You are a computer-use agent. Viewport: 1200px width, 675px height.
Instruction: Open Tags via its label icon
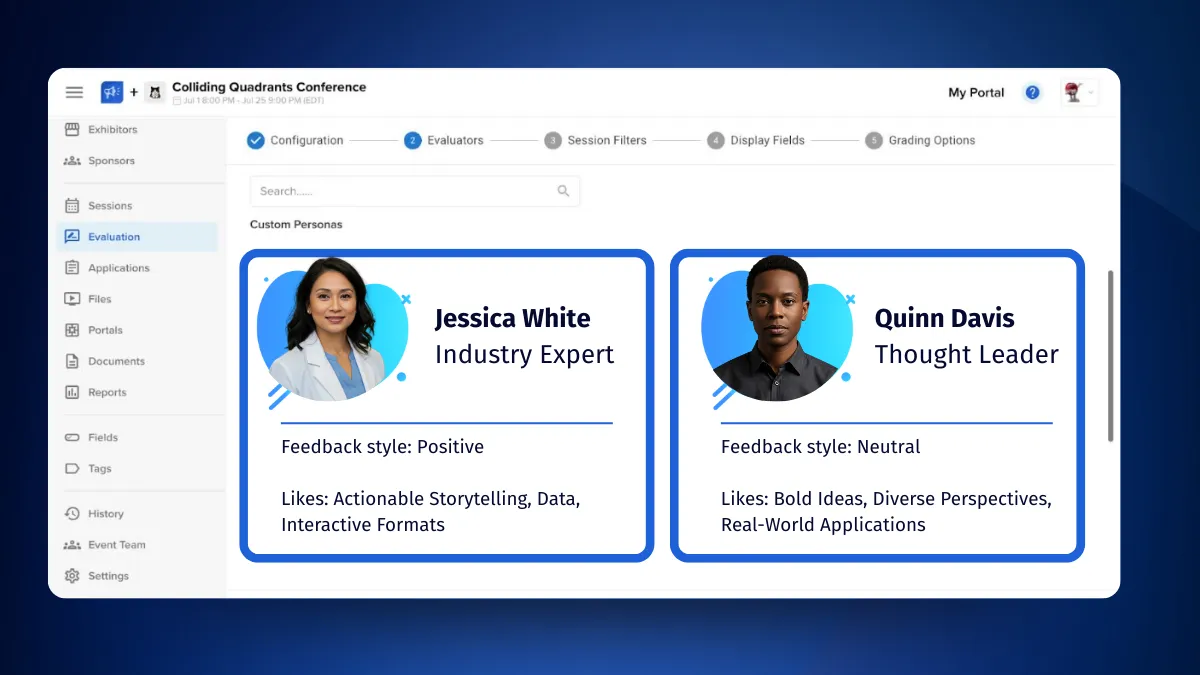[72, 468]
